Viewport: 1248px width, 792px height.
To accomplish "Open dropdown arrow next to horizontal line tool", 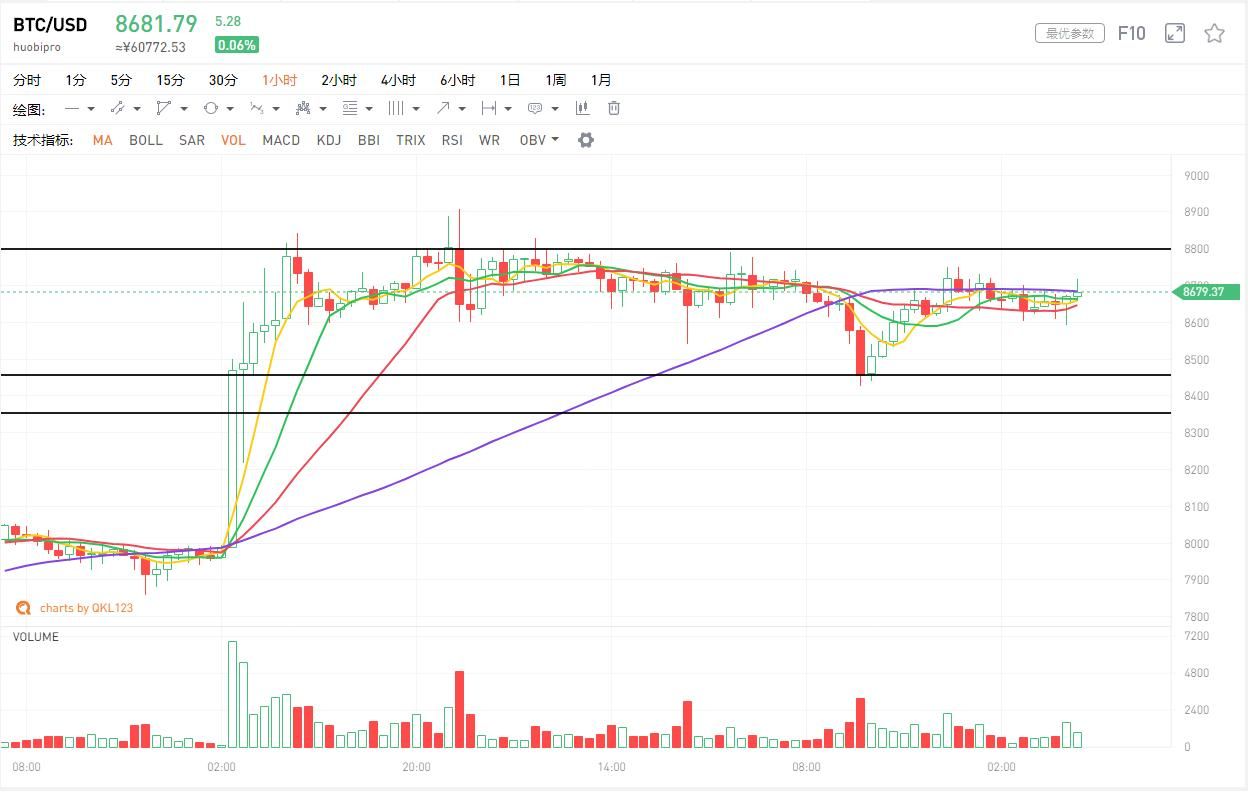I will tap(91, 108).
